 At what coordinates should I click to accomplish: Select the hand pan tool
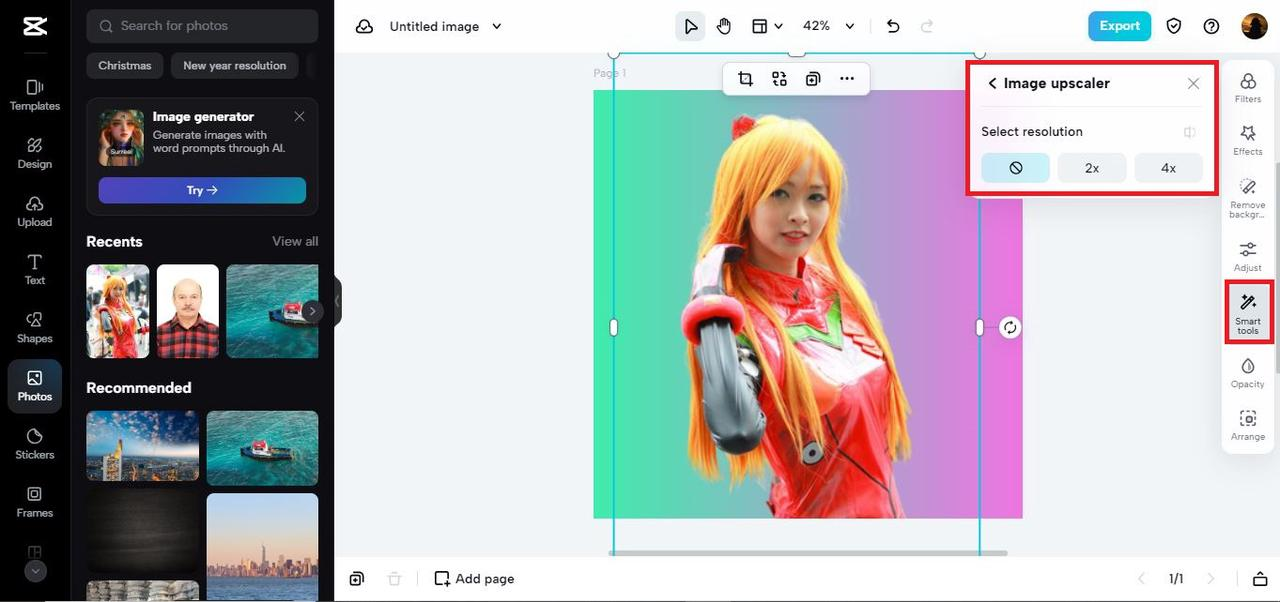[724, 26]
